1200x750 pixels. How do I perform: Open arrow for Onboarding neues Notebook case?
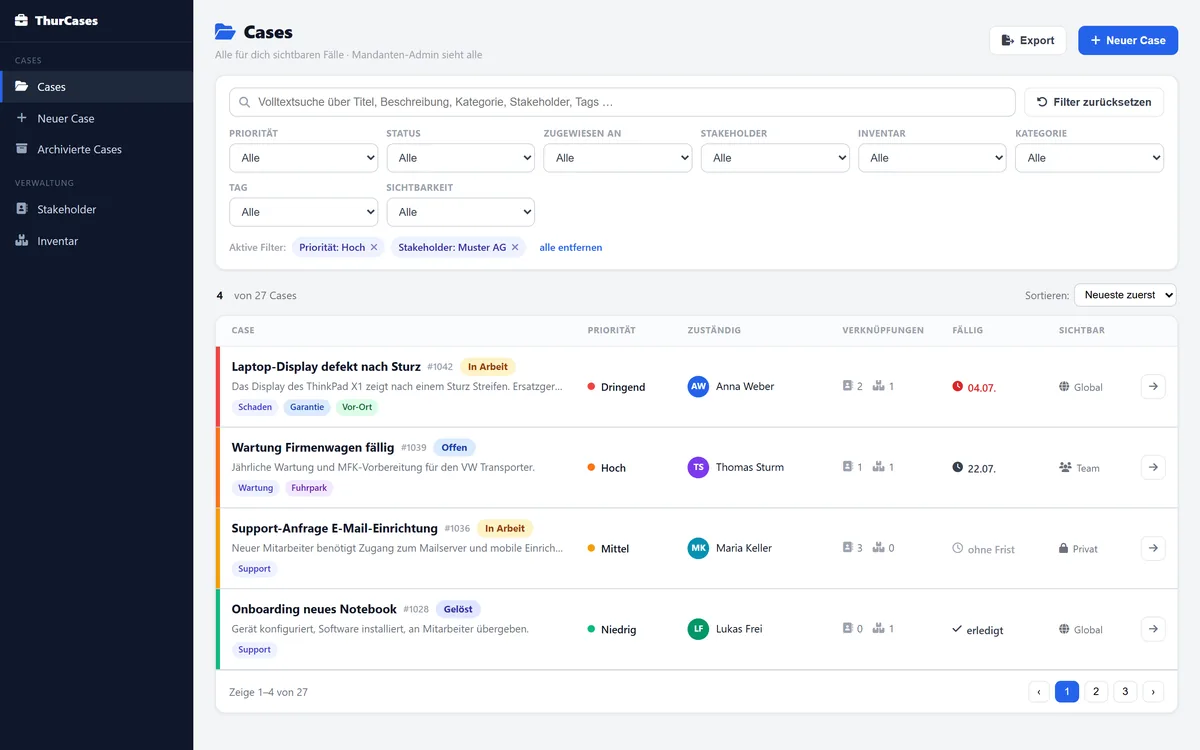(x=1153, y=629)
